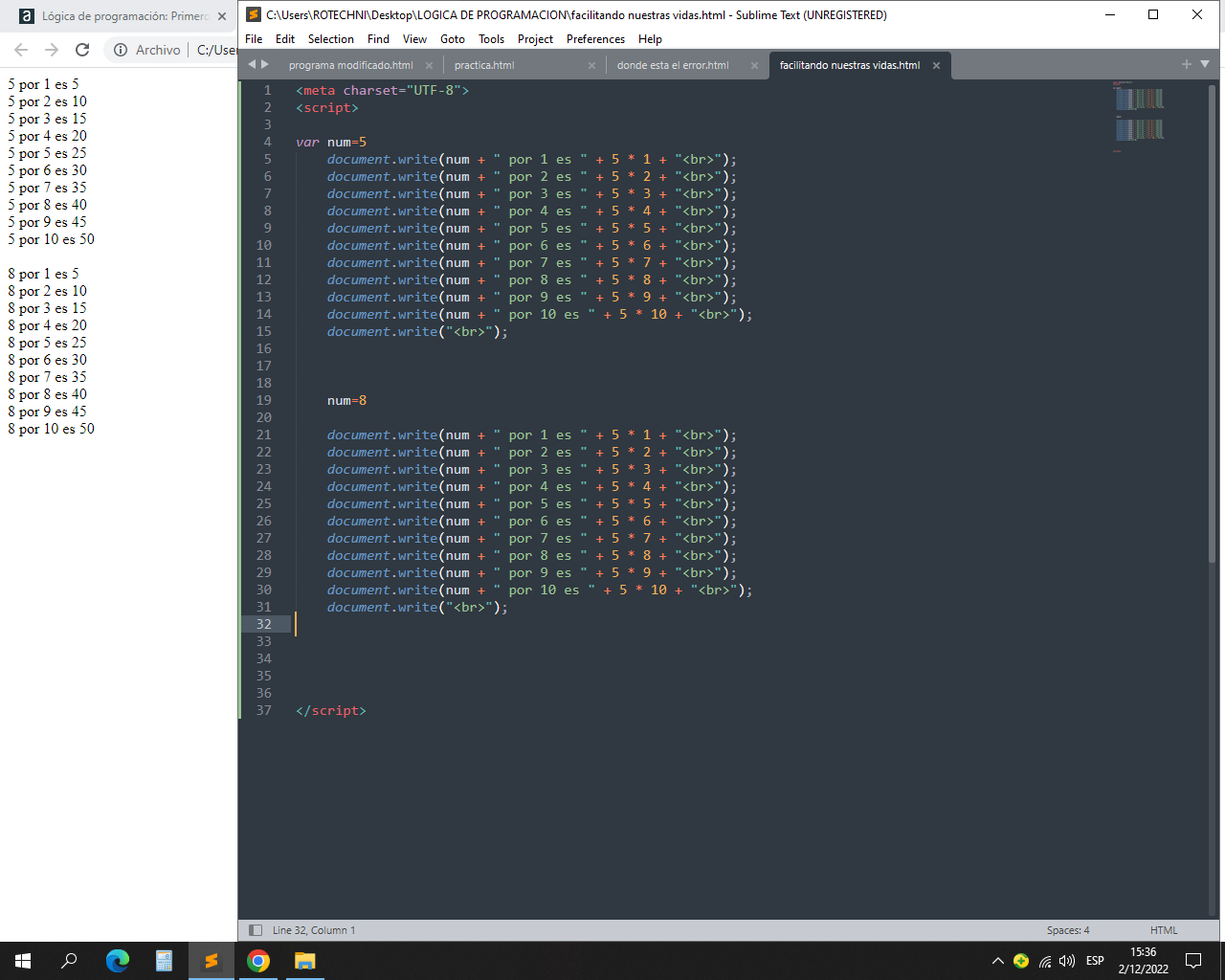The height and width of the screenshot is (980, 1225).
Task: Open the Help menu
Action: (x=650, y=39)
